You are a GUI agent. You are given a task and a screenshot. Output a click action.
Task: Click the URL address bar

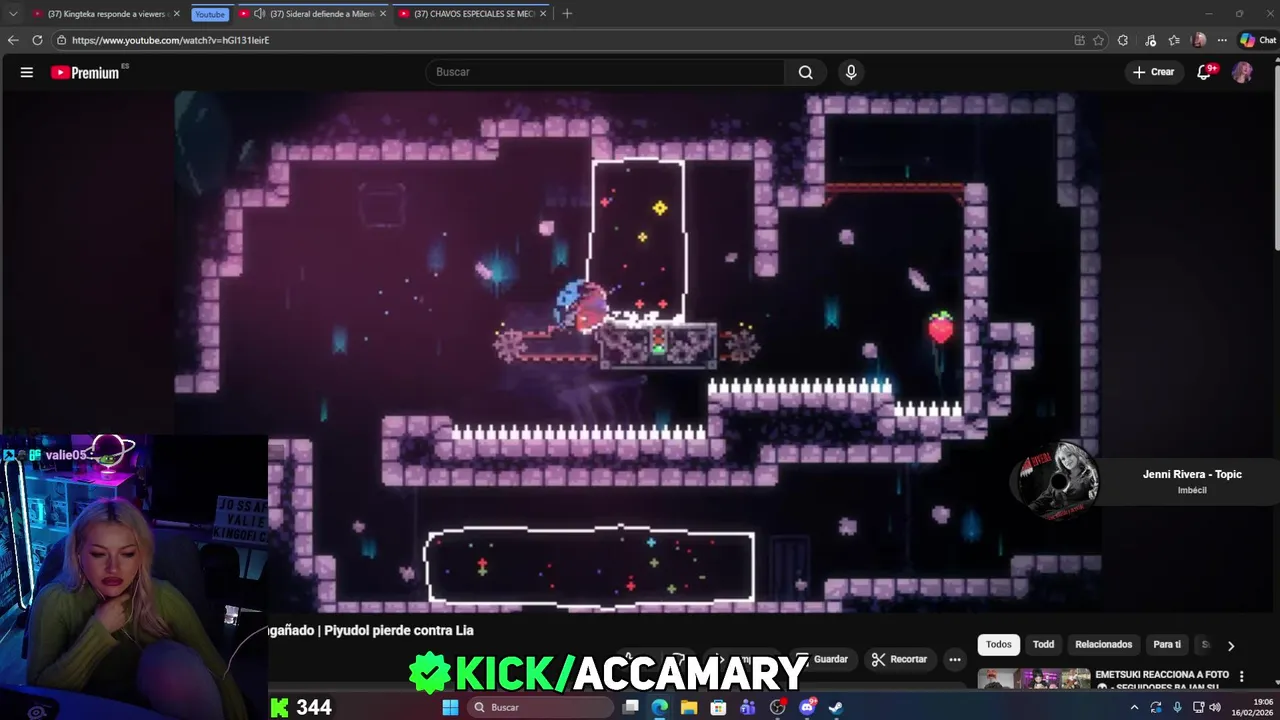point(560,40)
